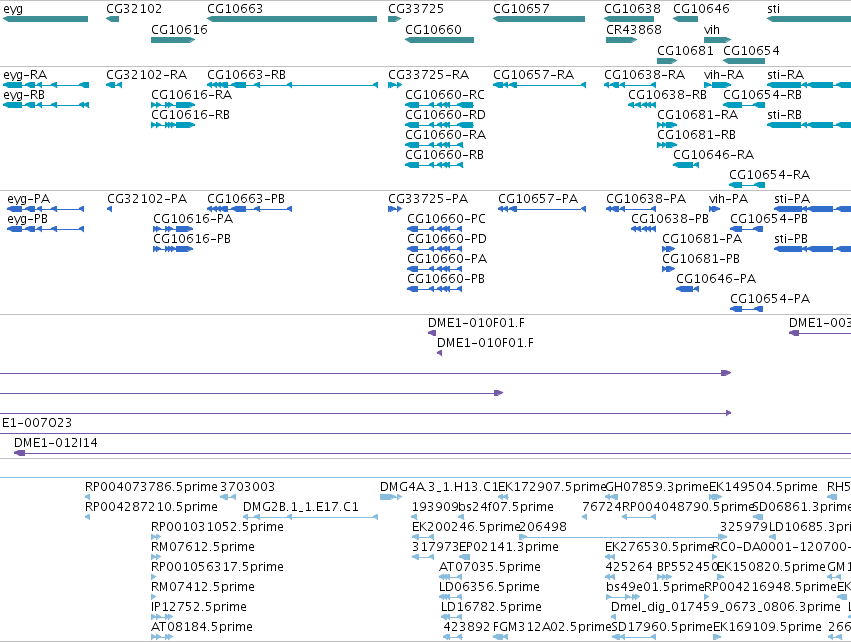Select transcript CG10663-RB

(293, 85)
